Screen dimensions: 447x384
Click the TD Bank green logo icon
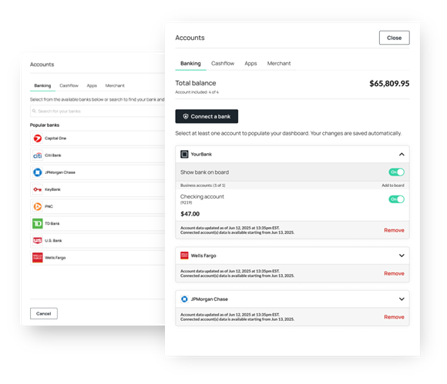pos(38,223)
